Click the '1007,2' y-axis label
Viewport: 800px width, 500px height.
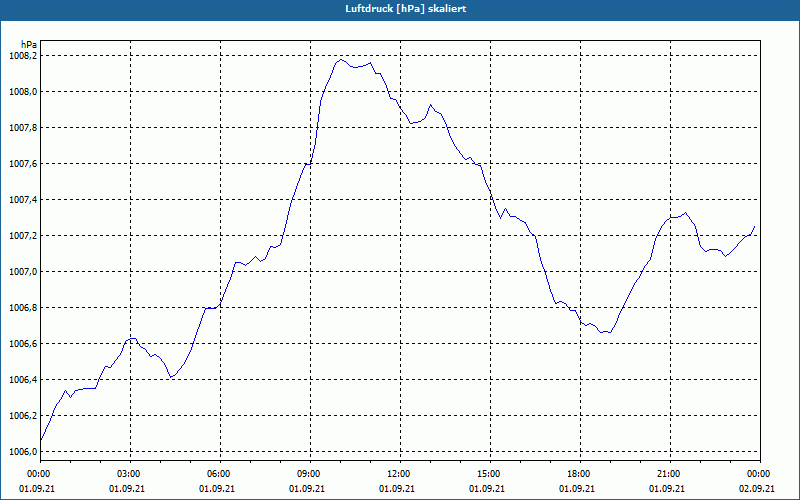[23, 236]
